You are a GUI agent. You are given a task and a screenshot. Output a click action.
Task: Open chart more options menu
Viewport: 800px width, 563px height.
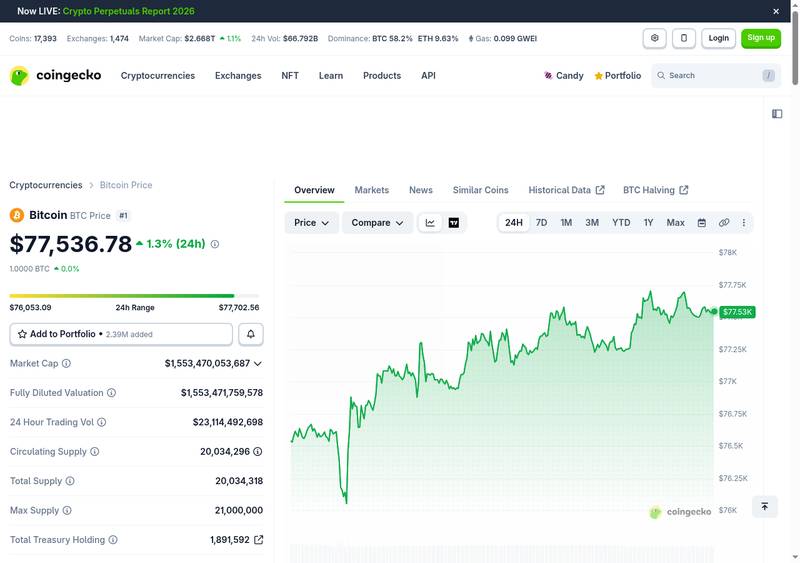click(743, 223)
